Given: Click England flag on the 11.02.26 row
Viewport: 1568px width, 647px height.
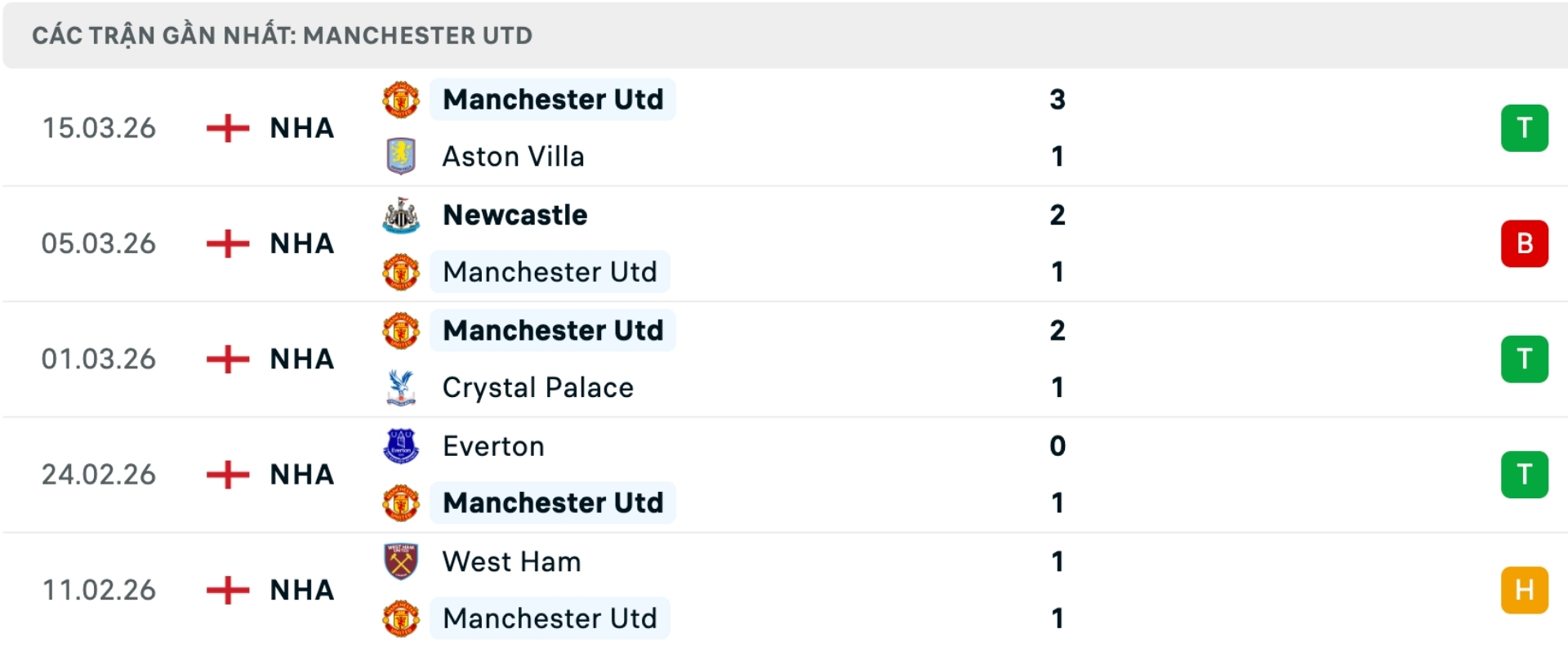Looking at the screenshot, I should (228, 590).
